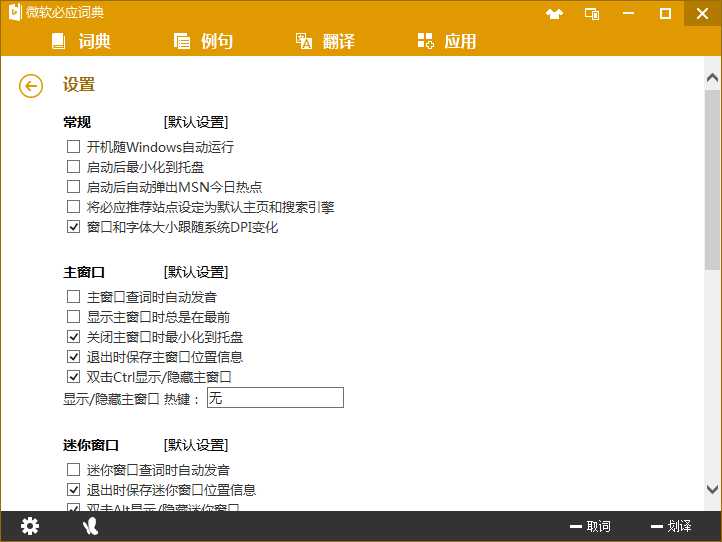The width and height of the screenshot is (722, 542).
Task: Click the 设置 page heading
Action: click(79, 85)
